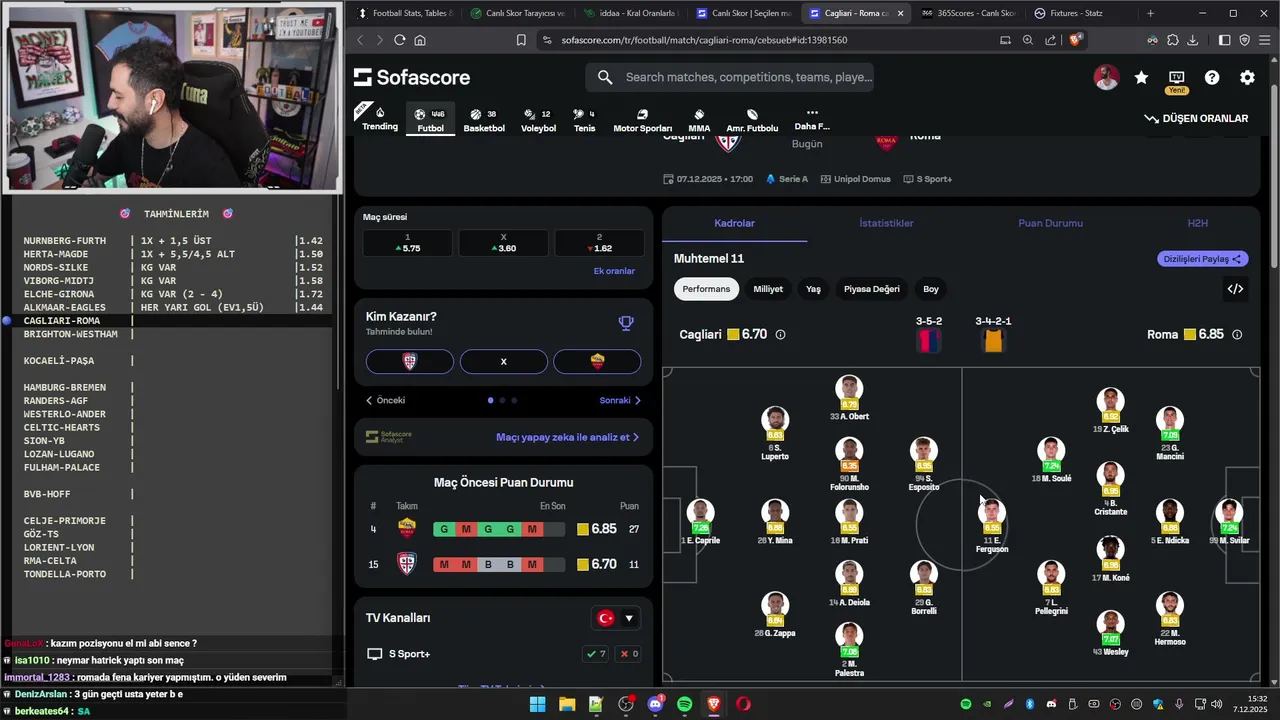Select away win odds 1.62

pyautogui.click(x=599, y=243)
